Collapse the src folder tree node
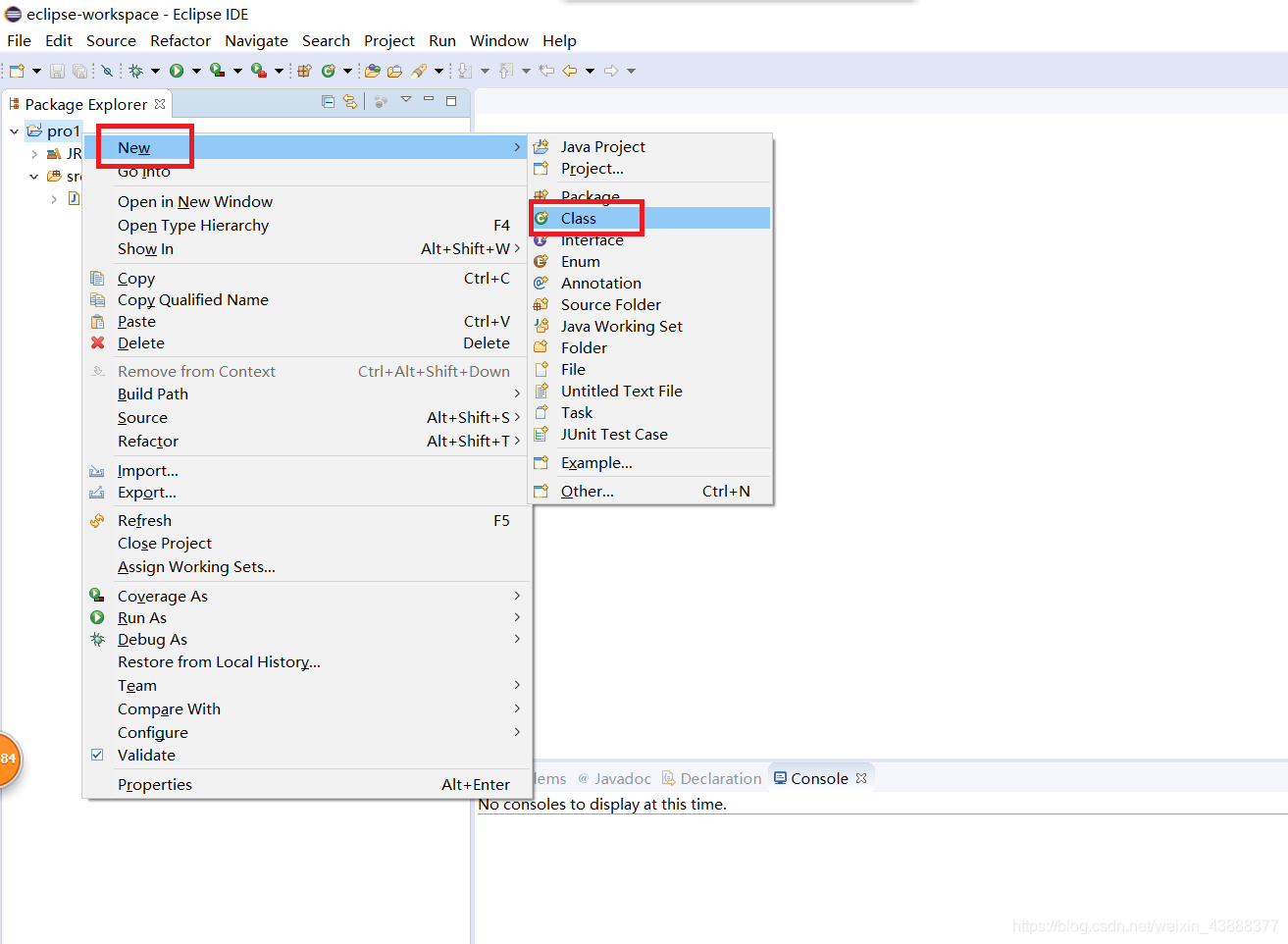This screenshot has width=1288, height=944. pos(33,177)
